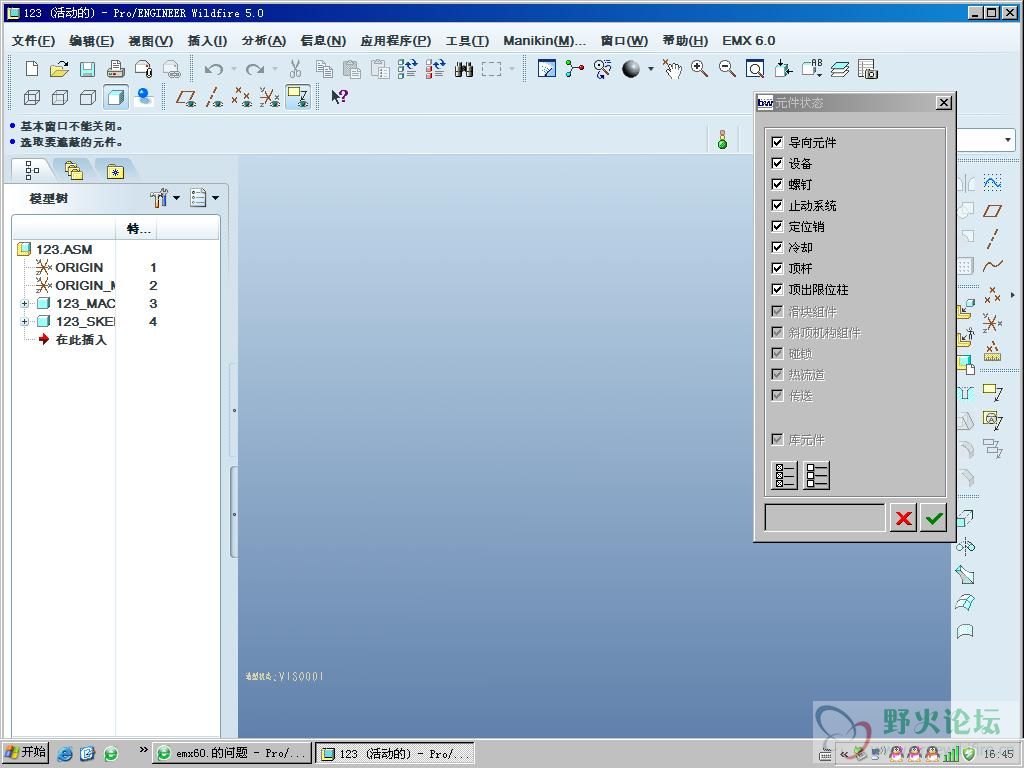Refit the model to the screen
The image size is (1024, 768).
point(755,69)
